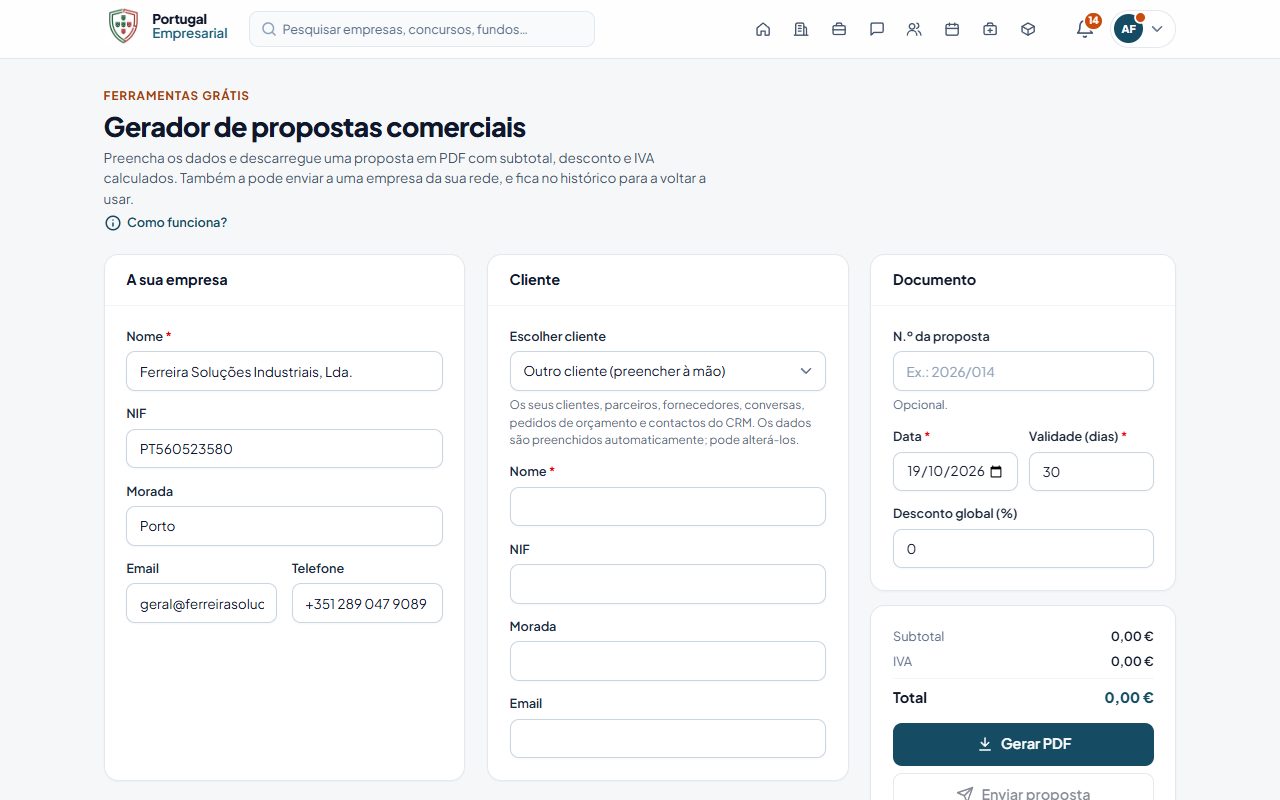
Task: Open the companies building icon
Action: pyautogui.click(x=801, y=29)
